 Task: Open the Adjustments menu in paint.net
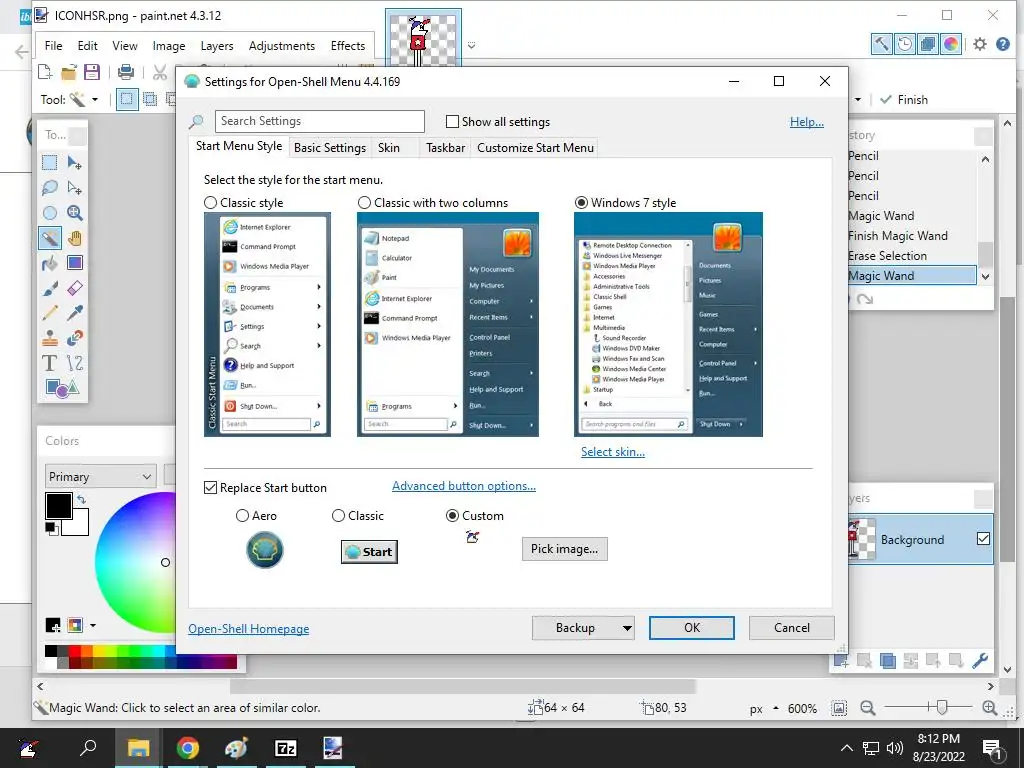tap(281, 46)
